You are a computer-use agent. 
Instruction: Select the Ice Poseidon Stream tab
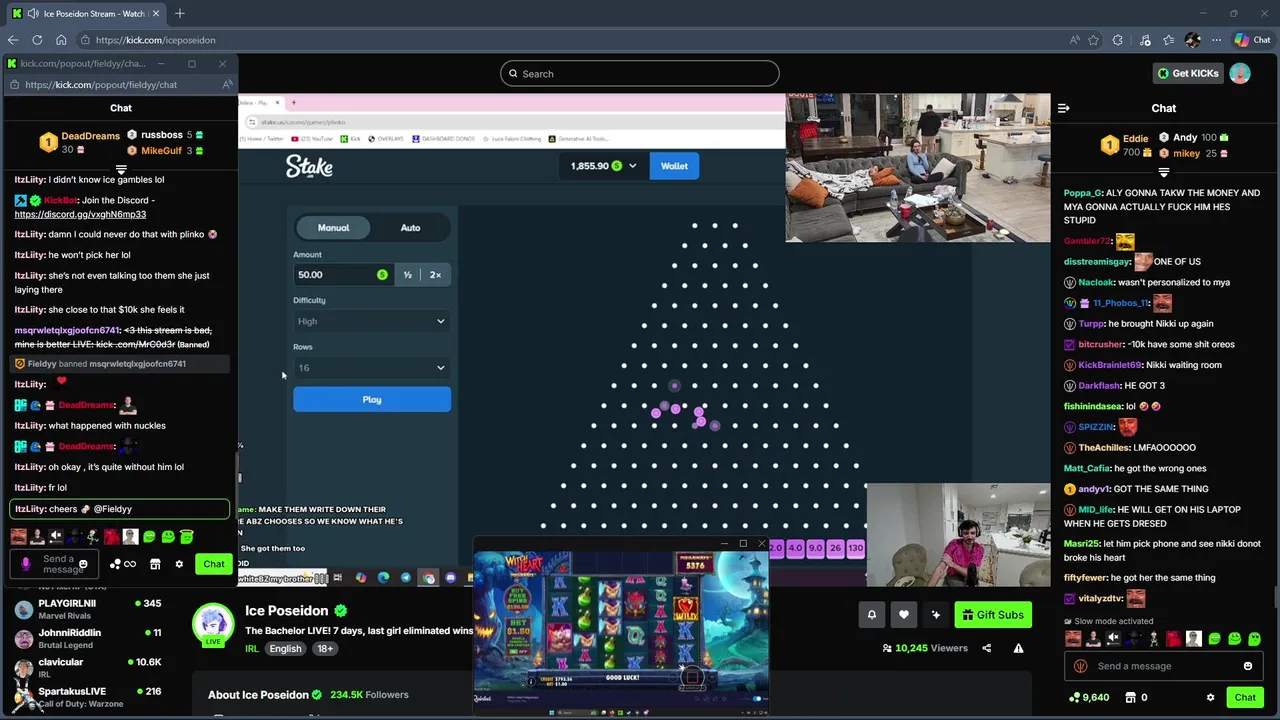(86, 14)
